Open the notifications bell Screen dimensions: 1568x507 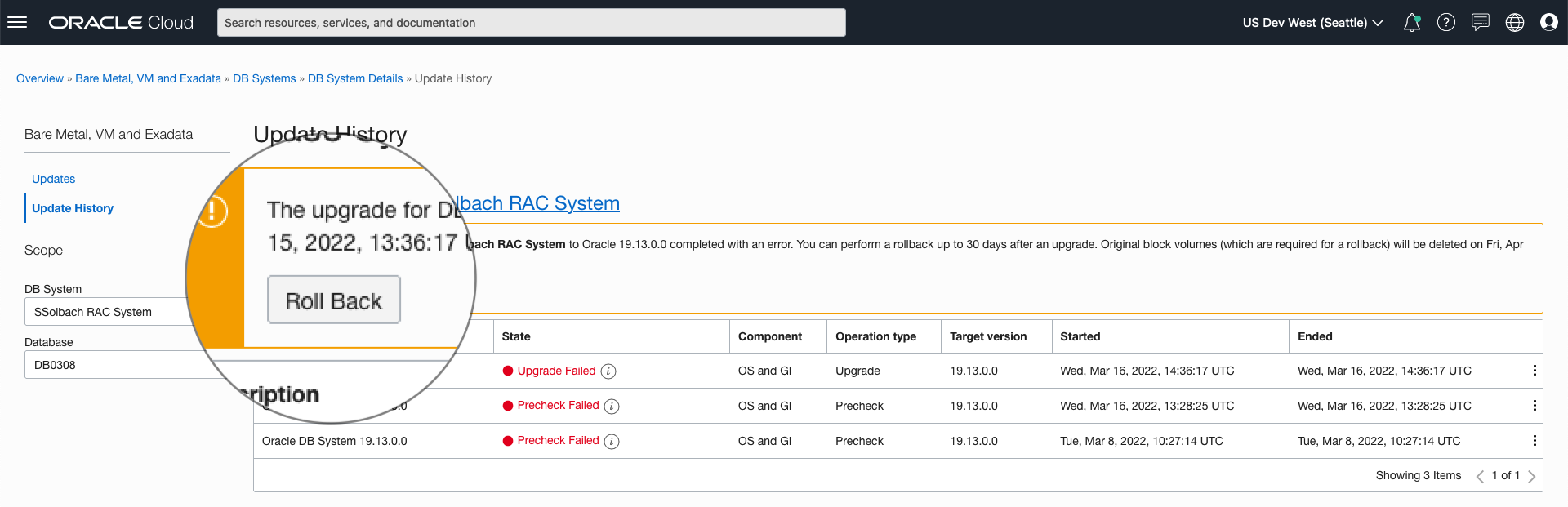[x=1411, y=23]
